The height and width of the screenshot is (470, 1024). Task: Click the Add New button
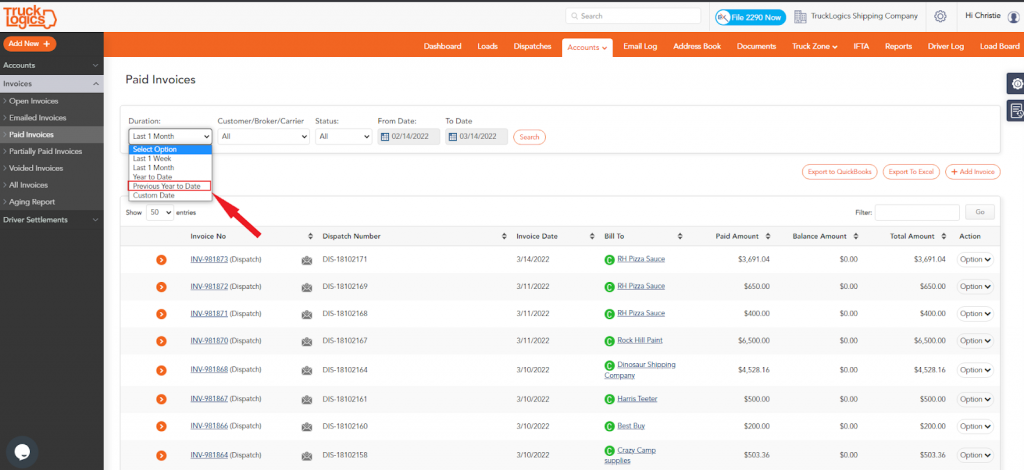coord(29,44)
